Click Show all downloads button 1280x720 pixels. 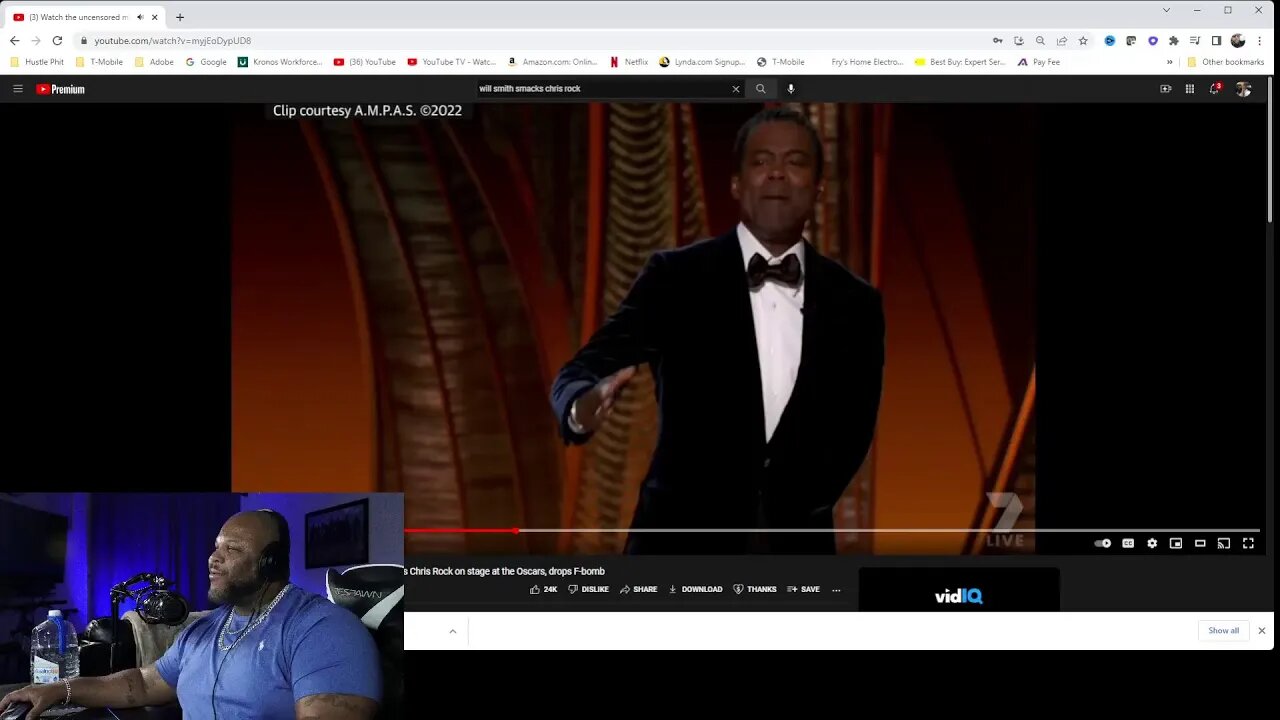1223,631
